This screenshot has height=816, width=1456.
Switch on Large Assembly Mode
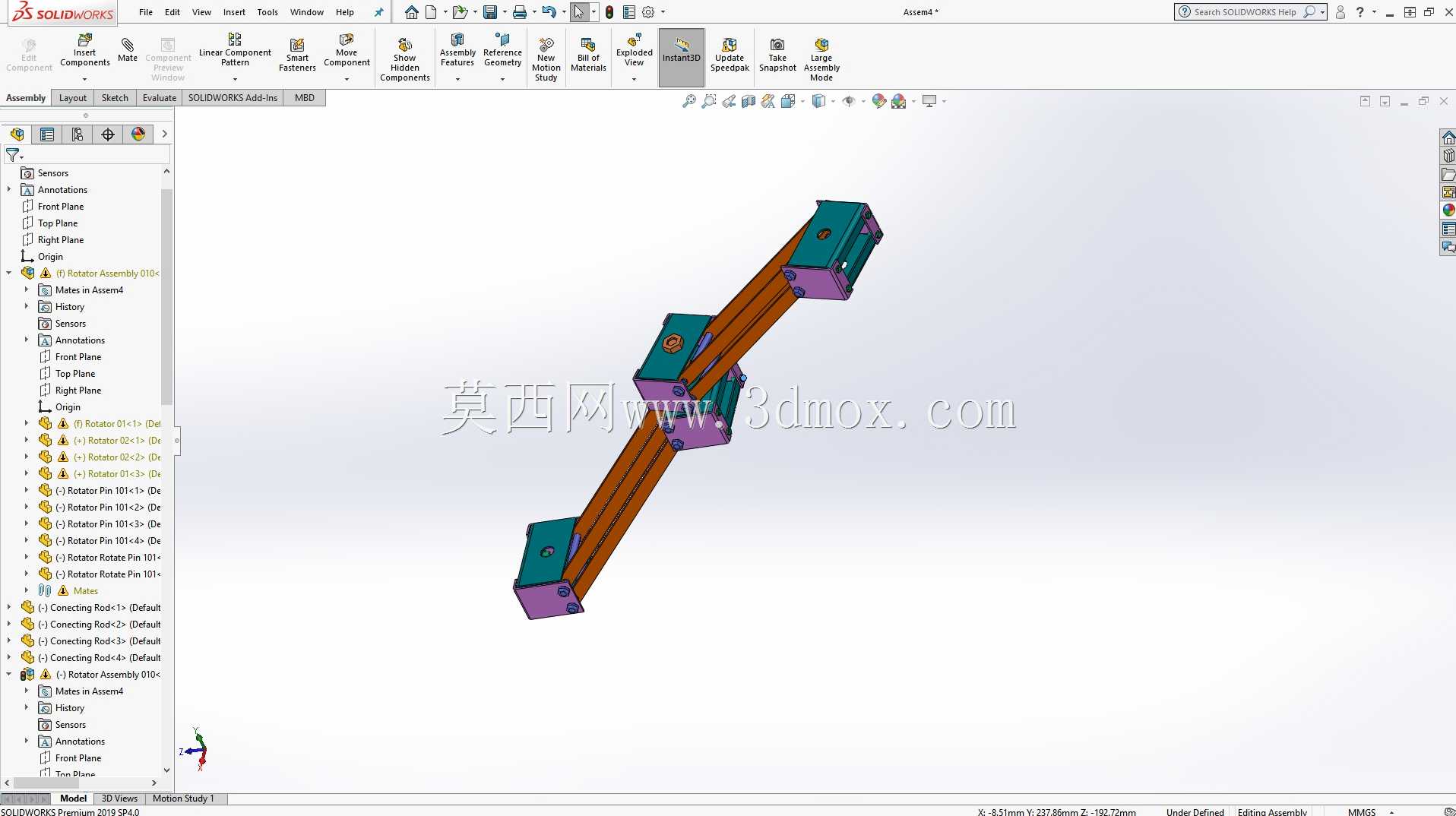(x=821, y=59)
